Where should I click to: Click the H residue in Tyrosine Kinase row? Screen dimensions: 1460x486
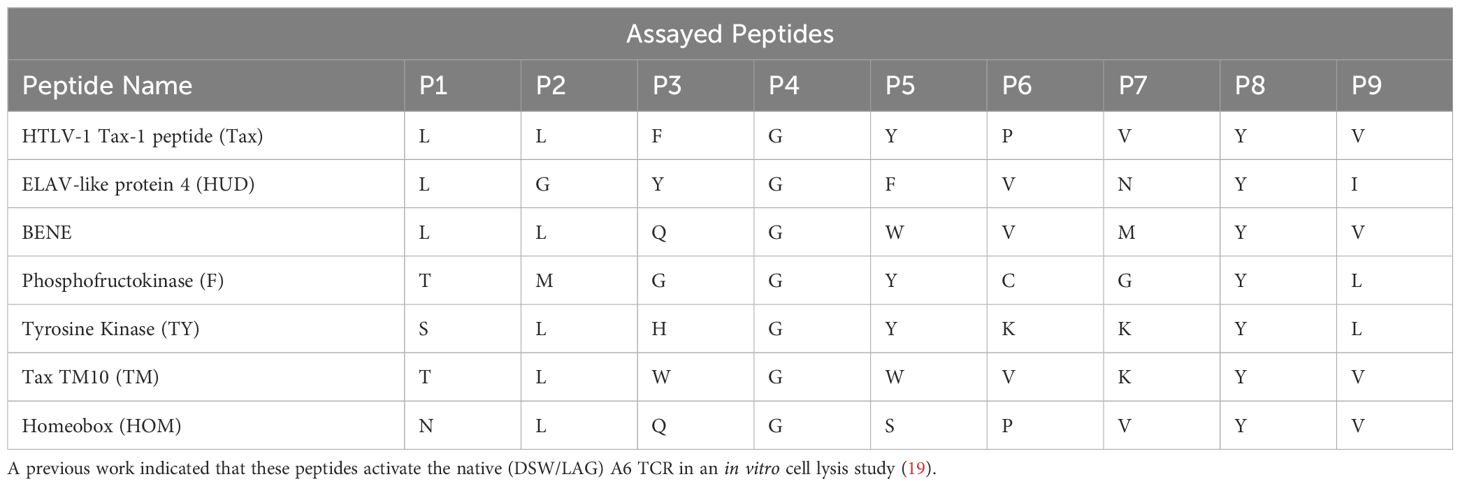(659, 329)
